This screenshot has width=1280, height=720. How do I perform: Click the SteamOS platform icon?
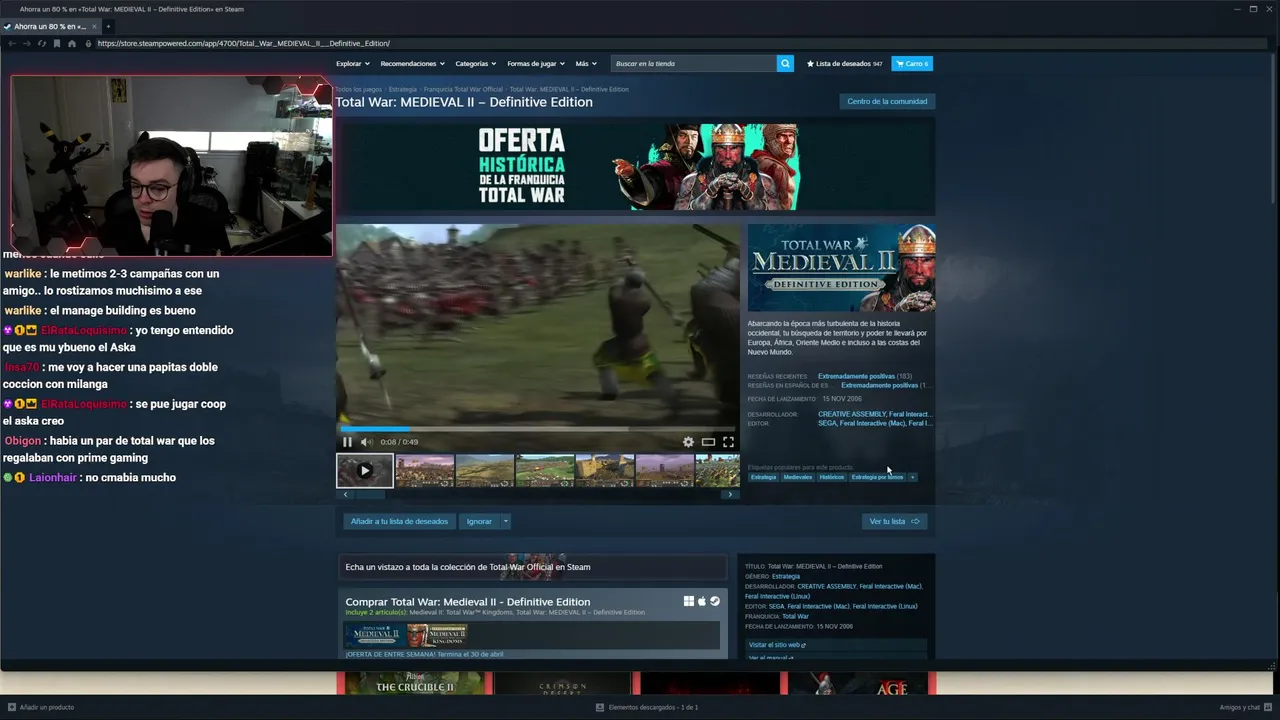coord(715,601)
